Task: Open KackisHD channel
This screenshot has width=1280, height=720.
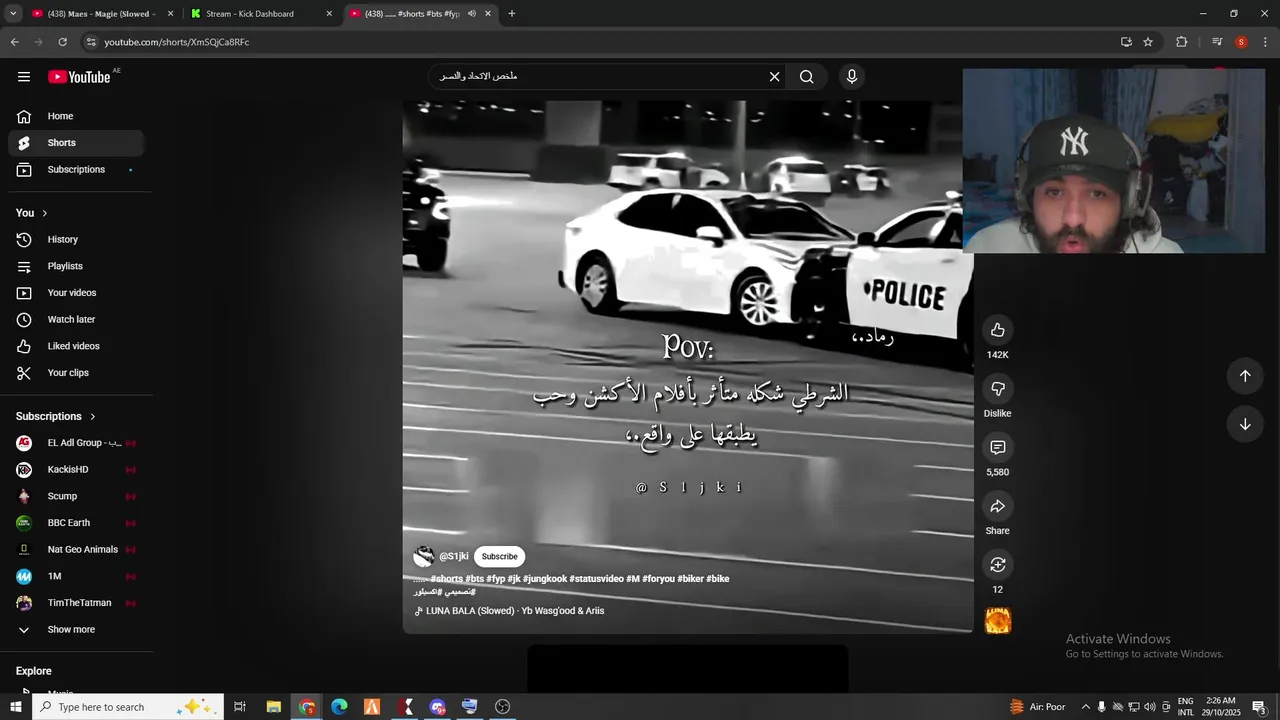Action: point(76,470)
